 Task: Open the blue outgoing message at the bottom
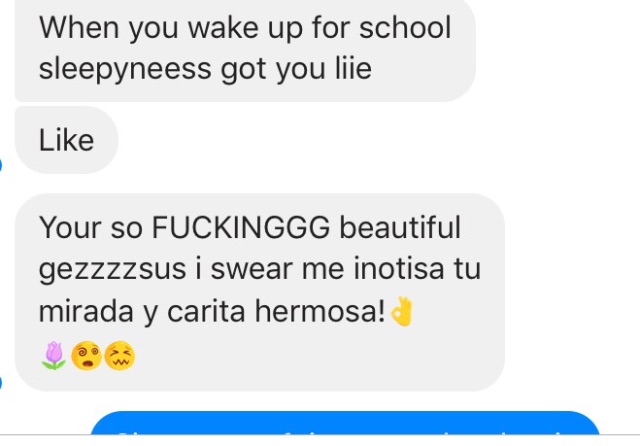[x=345, y=423]
